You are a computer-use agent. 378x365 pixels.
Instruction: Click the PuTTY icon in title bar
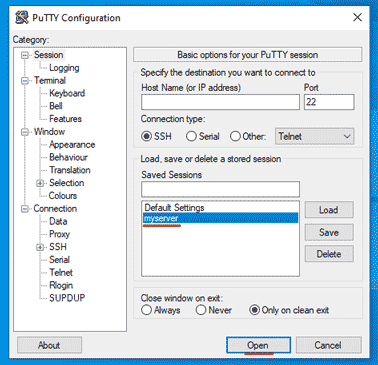(x=22, y=18)
